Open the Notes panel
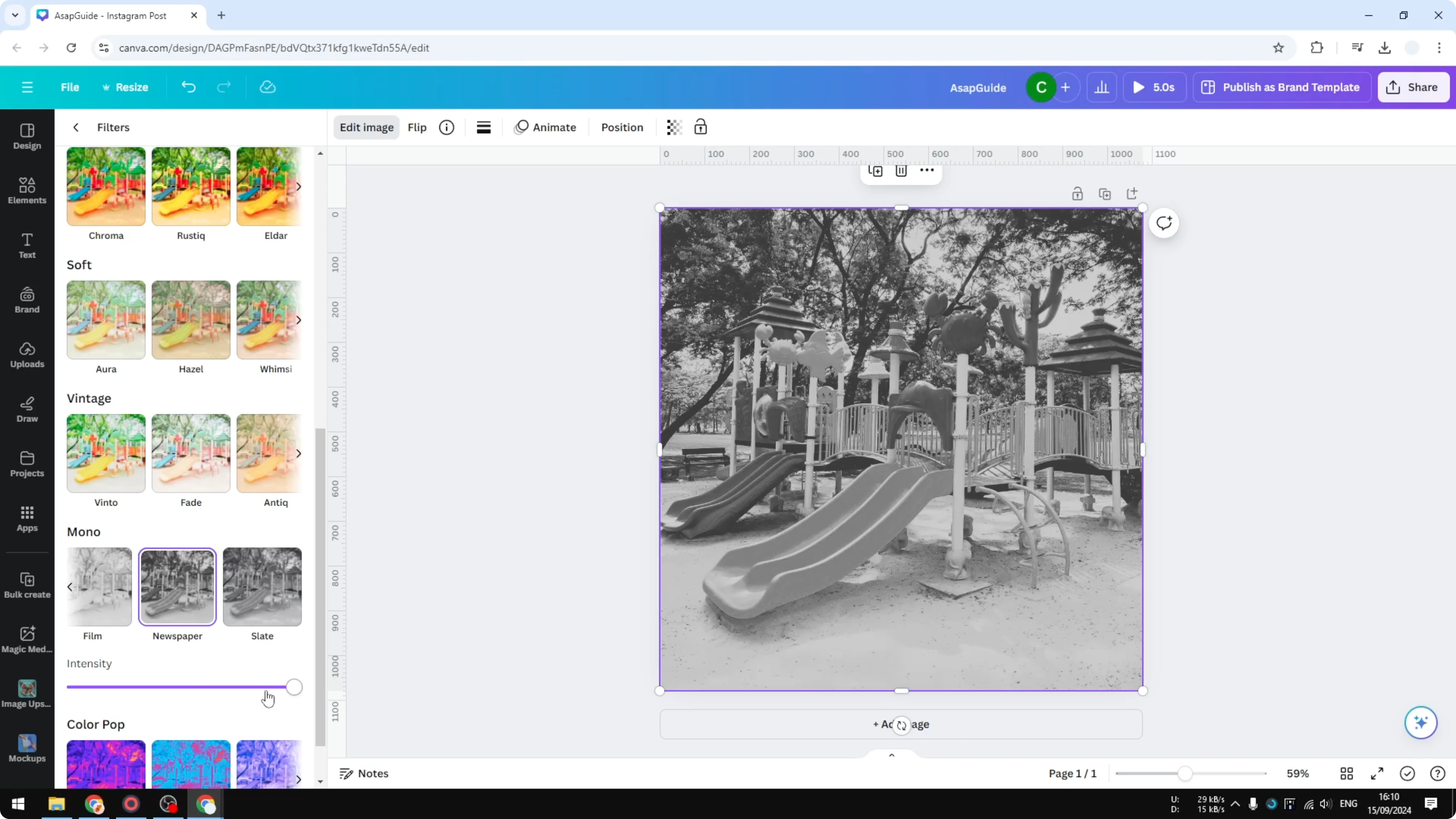Screen dimensions: 1456x819 coord(364,773)
